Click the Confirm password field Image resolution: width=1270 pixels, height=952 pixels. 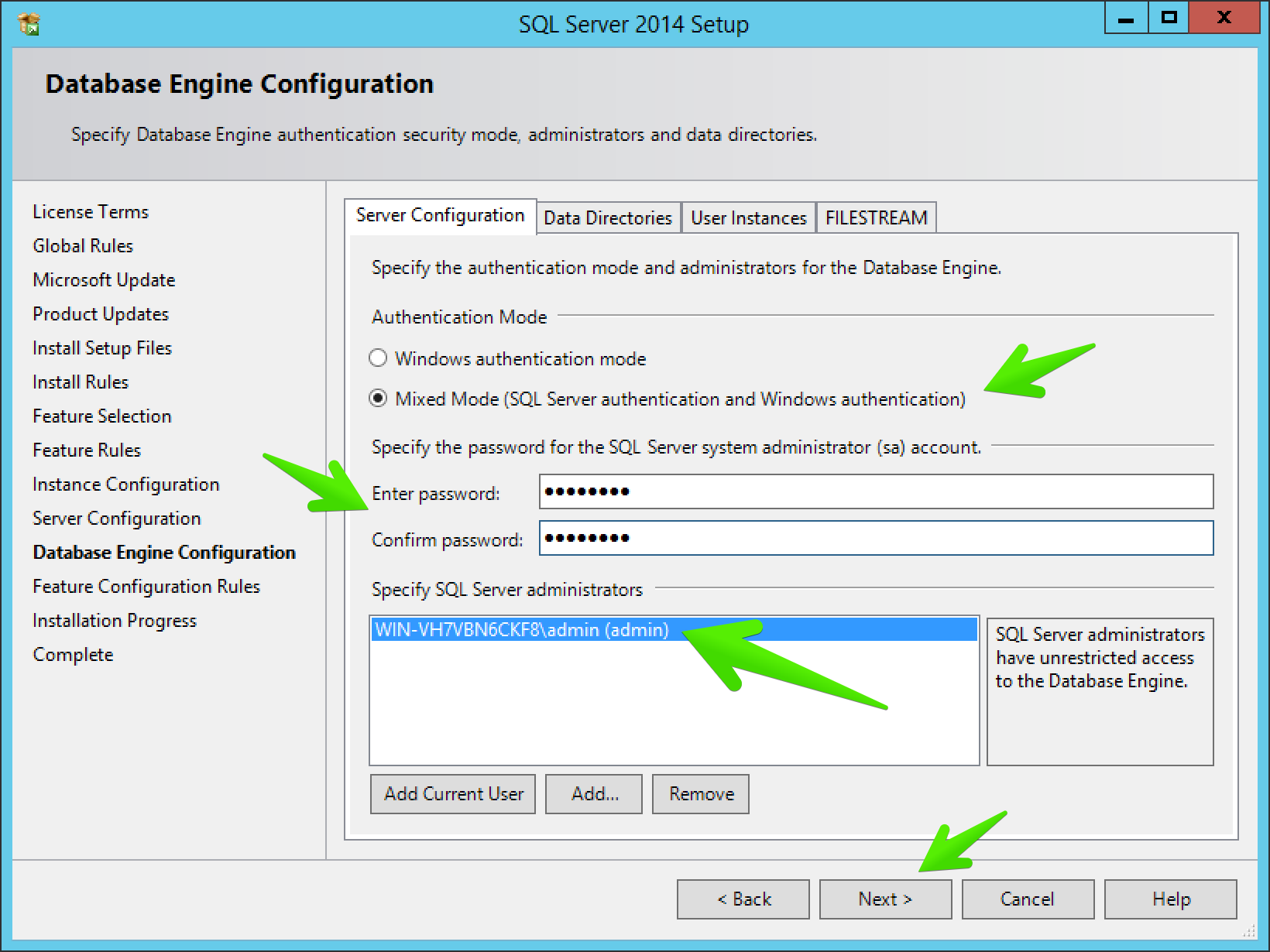(876, 538)
